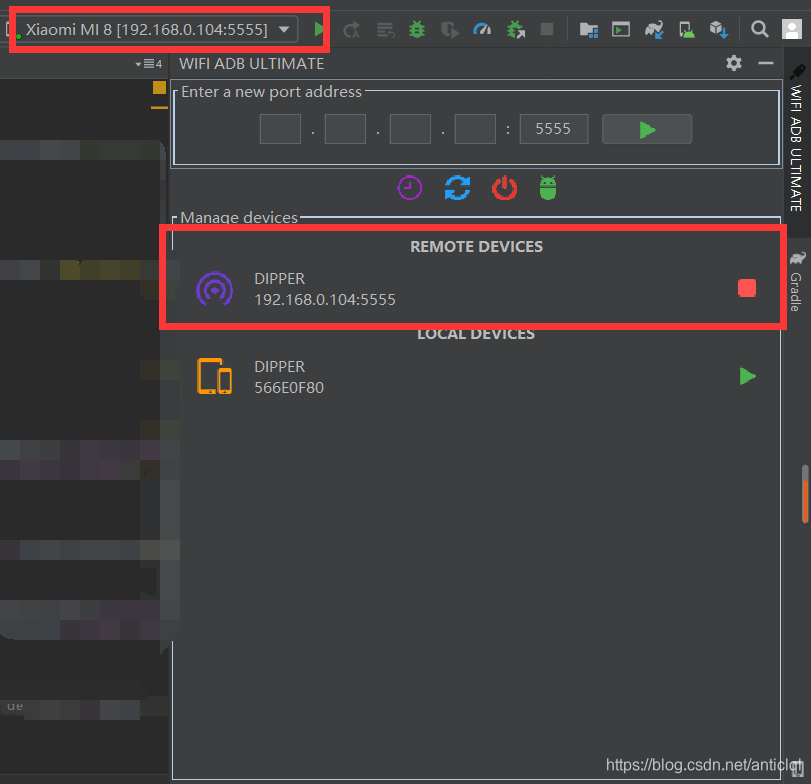The width and height of the screenshot is (811, 784).
Task: Run app with coverage icon
Action: click(449, 30)
